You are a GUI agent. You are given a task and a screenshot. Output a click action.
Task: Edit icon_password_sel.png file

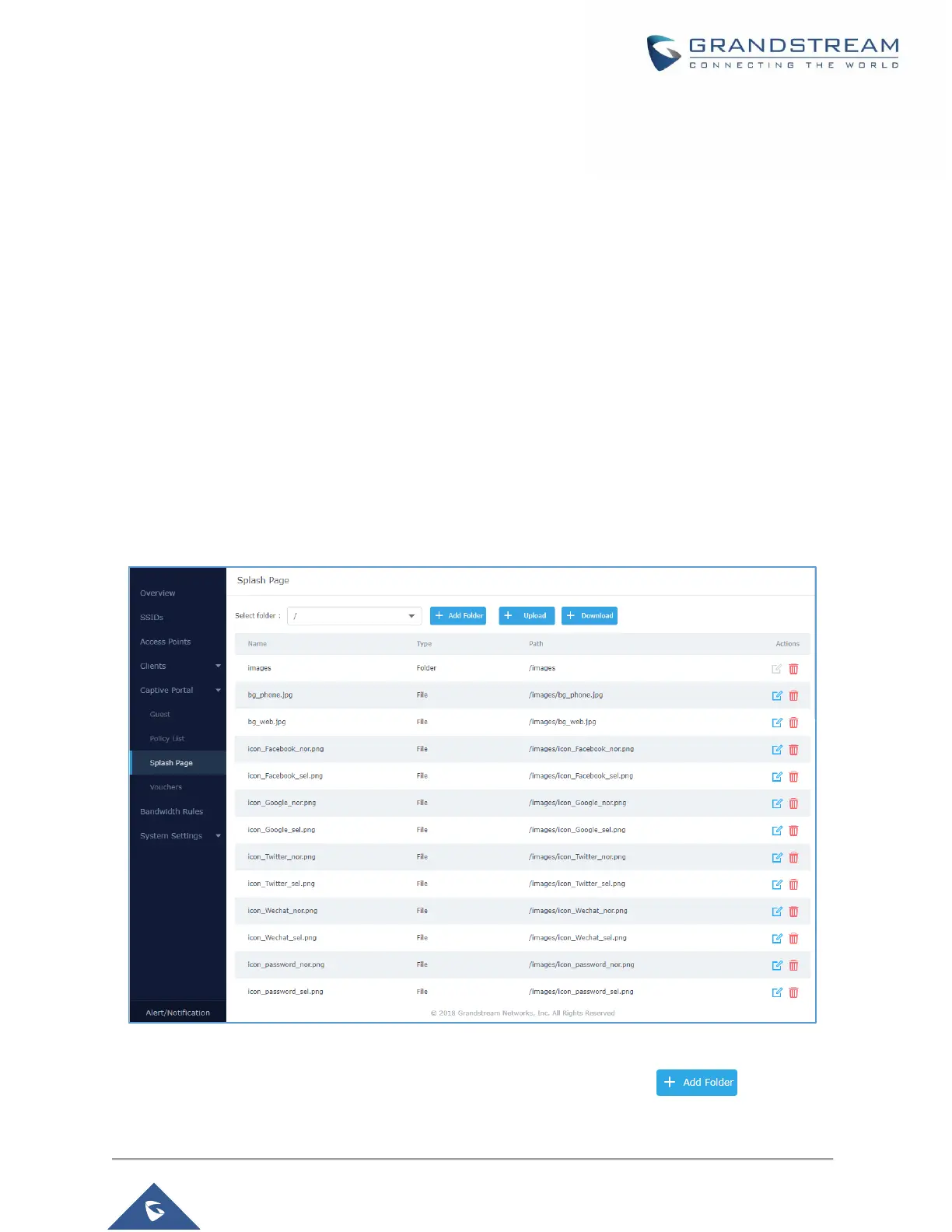(776, 992)
